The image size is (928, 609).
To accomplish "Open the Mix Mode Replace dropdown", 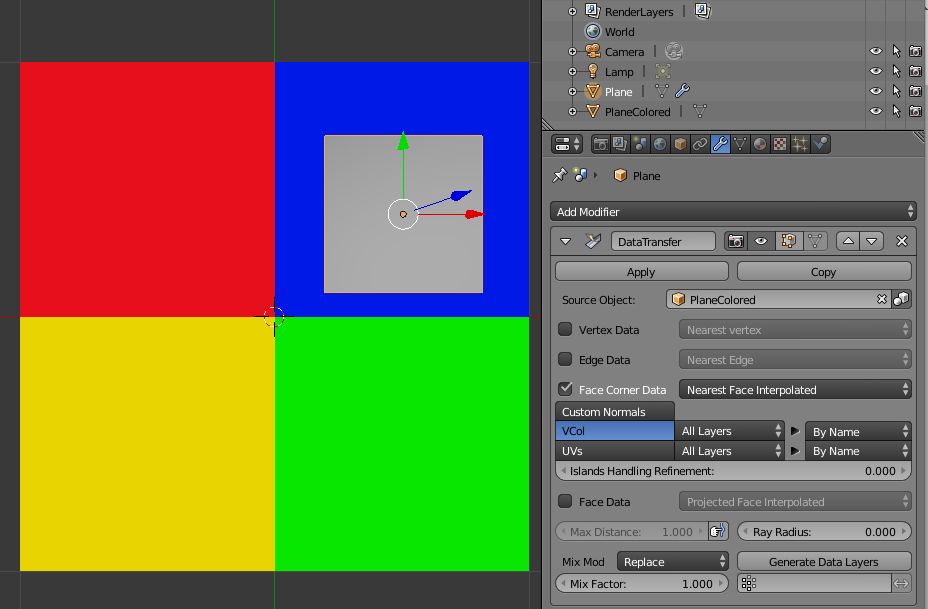I will [673, 562].
